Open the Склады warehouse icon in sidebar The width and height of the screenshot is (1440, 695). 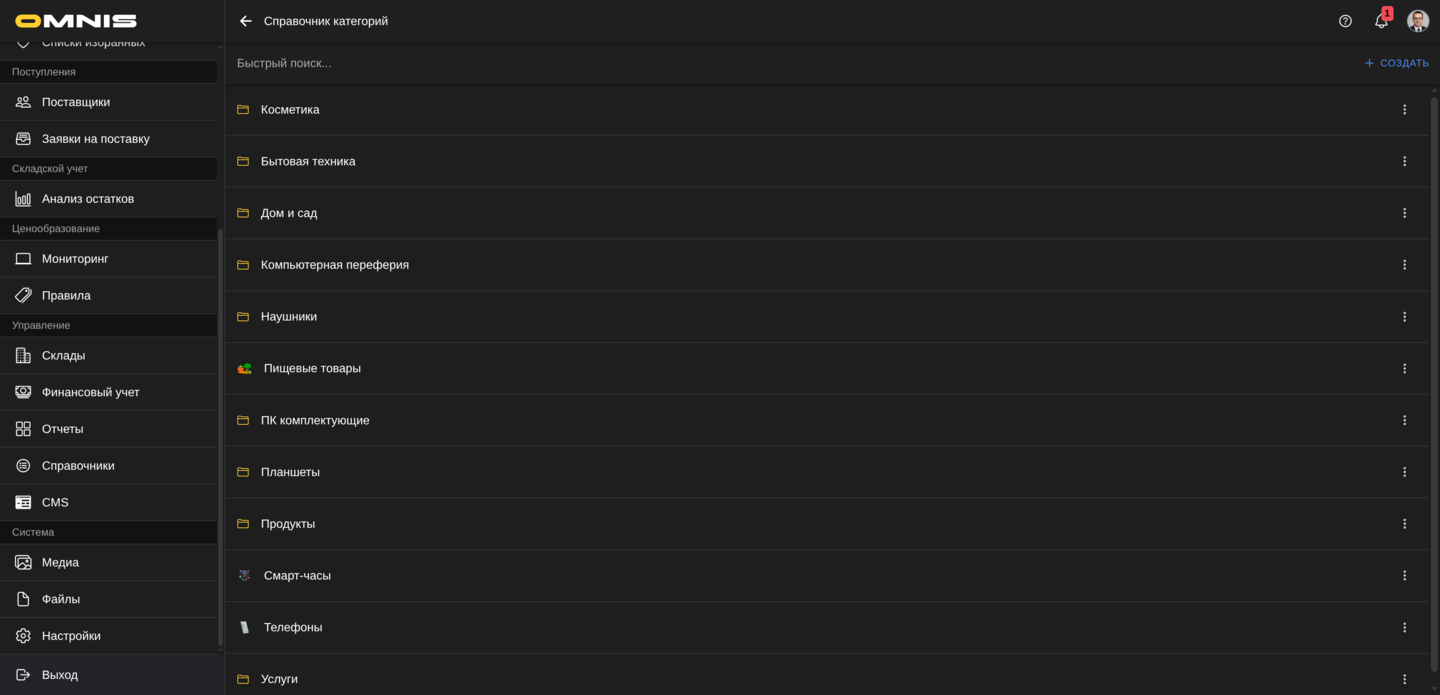[x=23, y=356]
